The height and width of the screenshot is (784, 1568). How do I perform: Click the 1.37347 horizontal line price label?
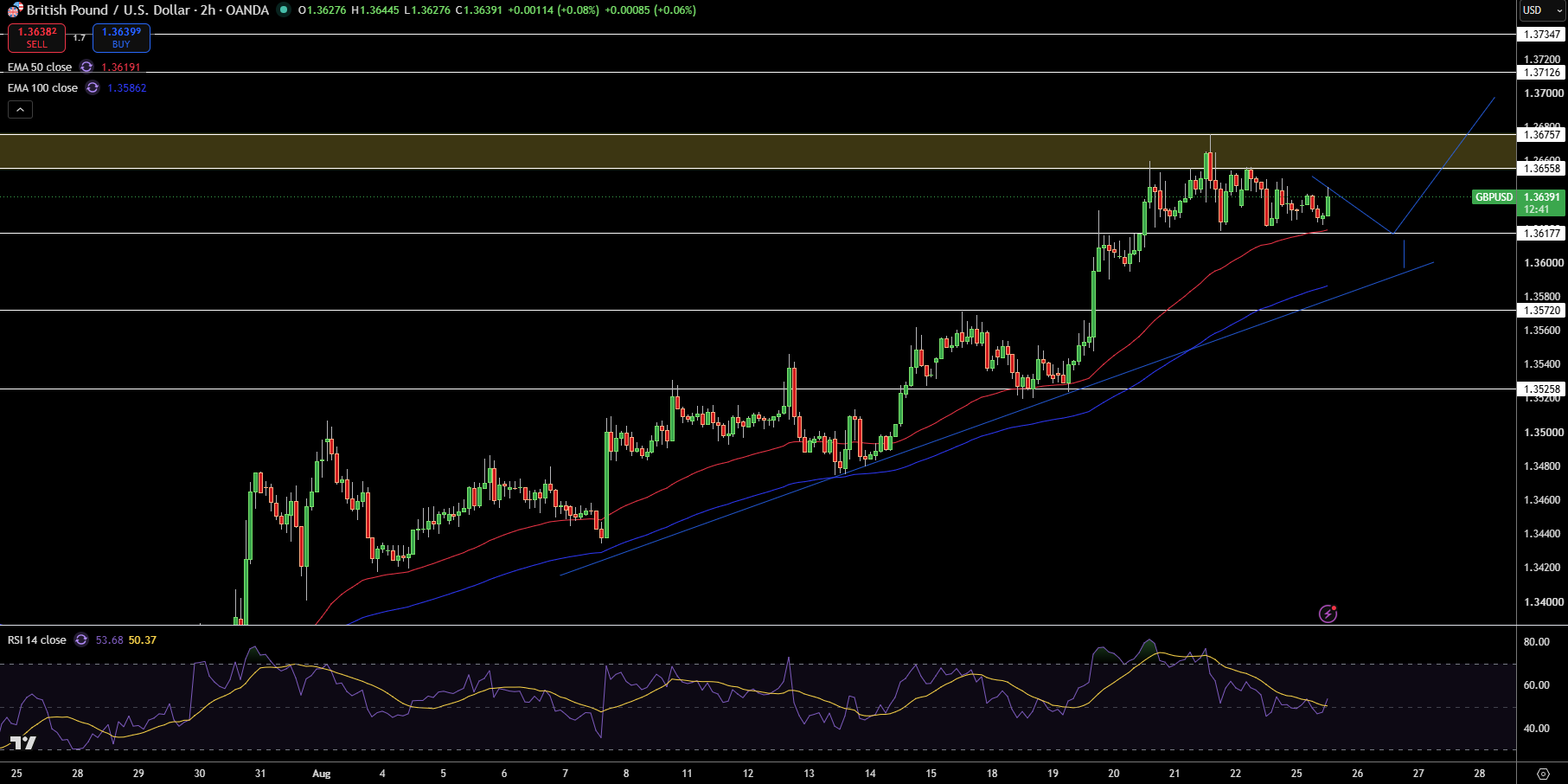(x=1542, y=35)
